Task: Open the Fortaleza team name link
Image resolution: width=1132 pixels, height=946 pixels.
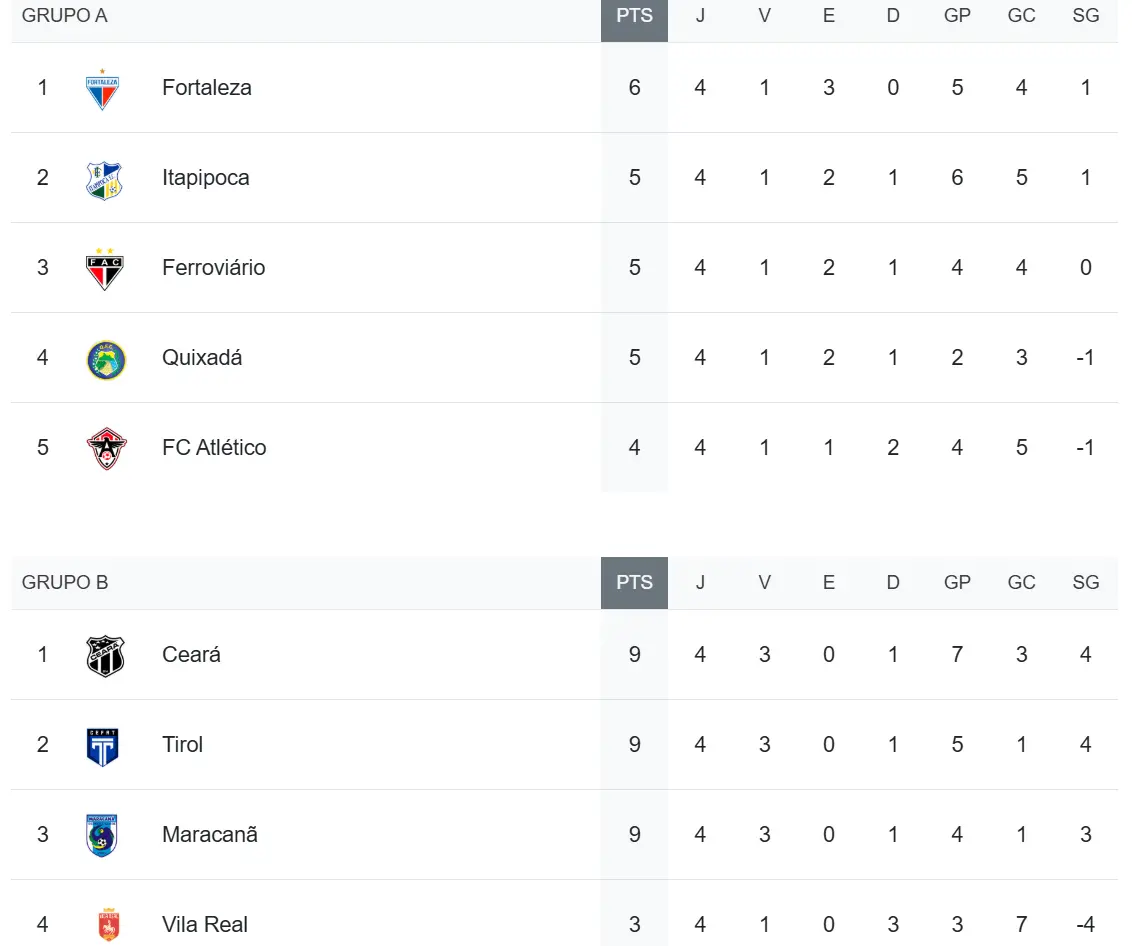Action: click(207, 88)
